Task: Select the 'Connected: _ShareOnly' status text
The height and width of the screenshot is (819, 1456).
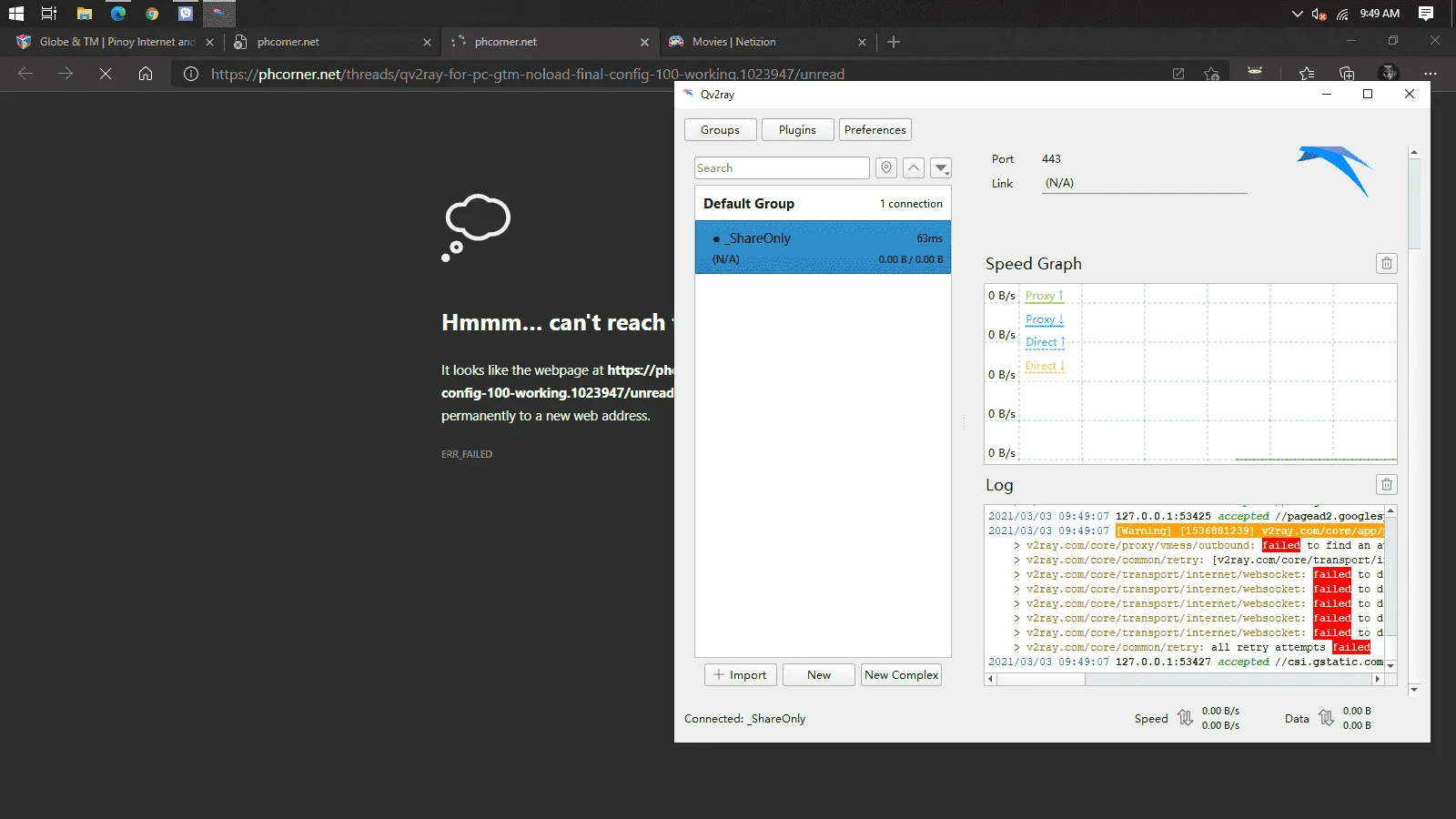Action: (744, 719)
